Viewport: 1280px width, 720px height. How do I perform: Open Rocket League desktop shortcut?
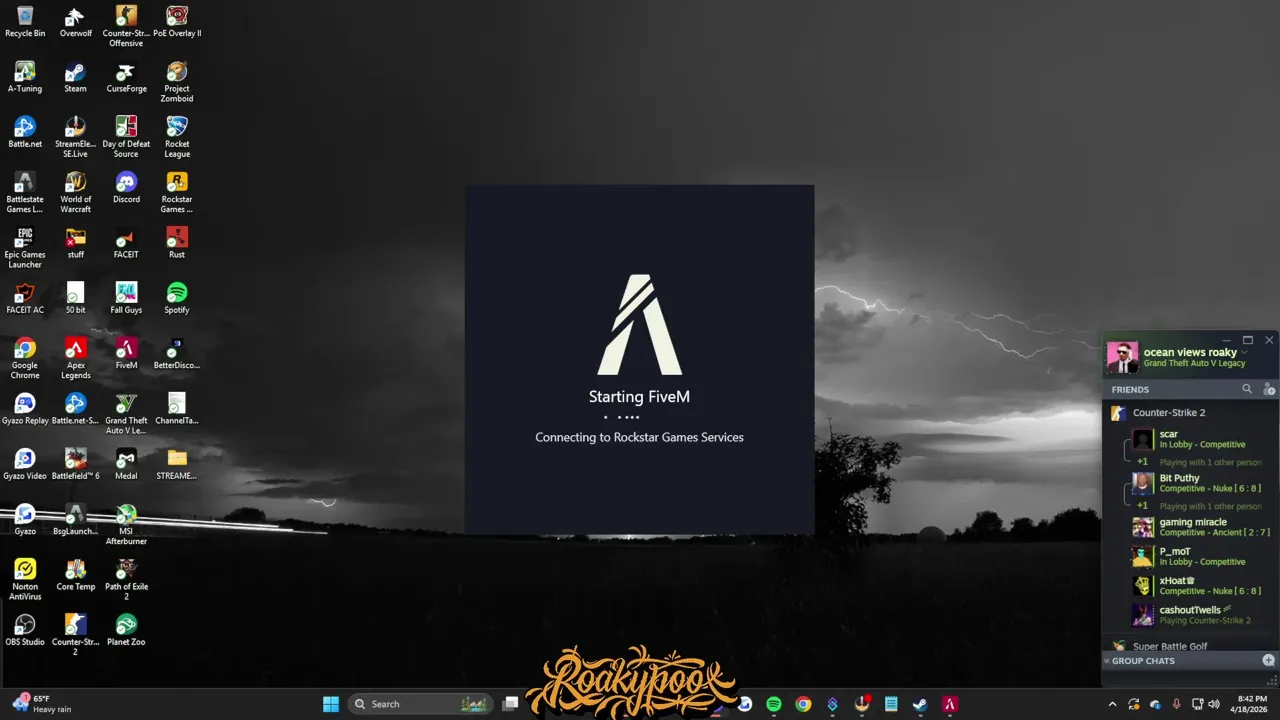[177, 137]
